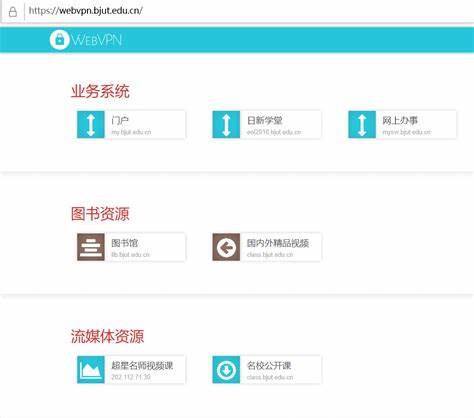474x418 pixels.
Task: Open the 门户 portal link
Action: point(120,120)
